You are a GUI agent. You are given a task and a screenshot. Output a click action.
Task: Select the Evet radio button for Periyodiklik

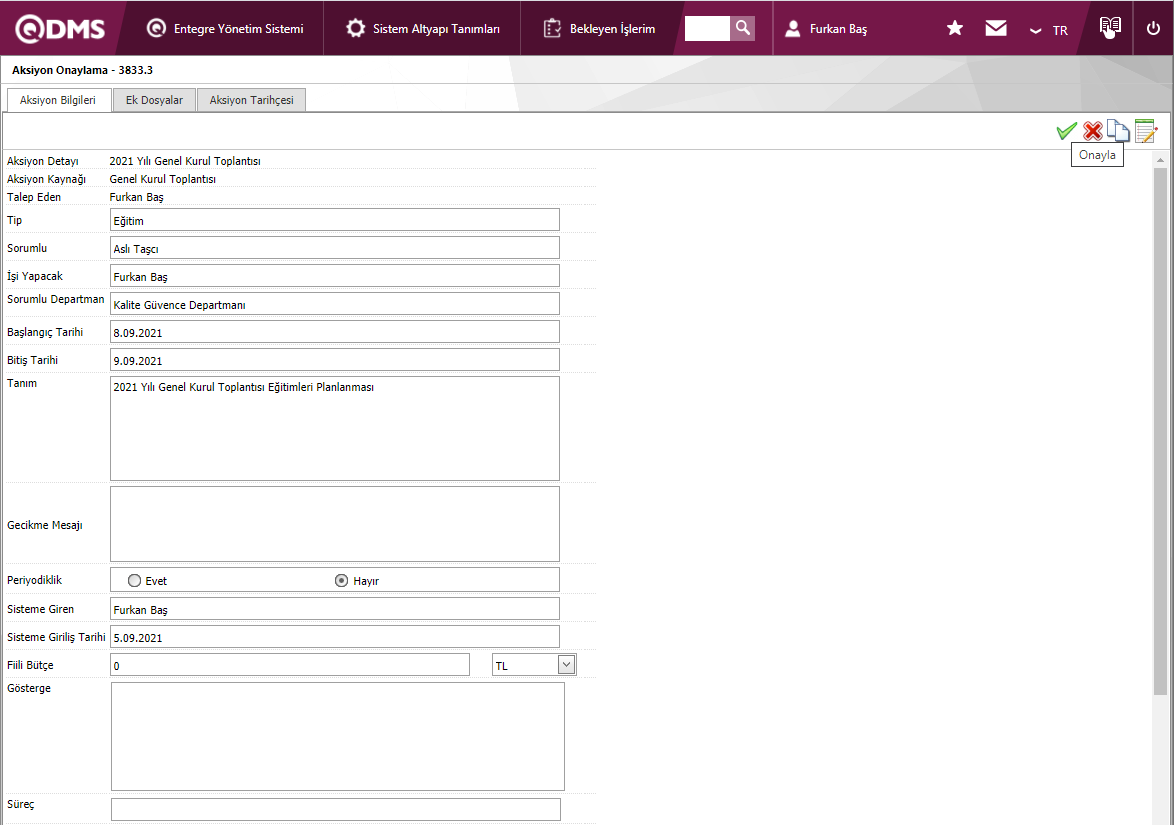pyautogui.click(x=135, y=580)
